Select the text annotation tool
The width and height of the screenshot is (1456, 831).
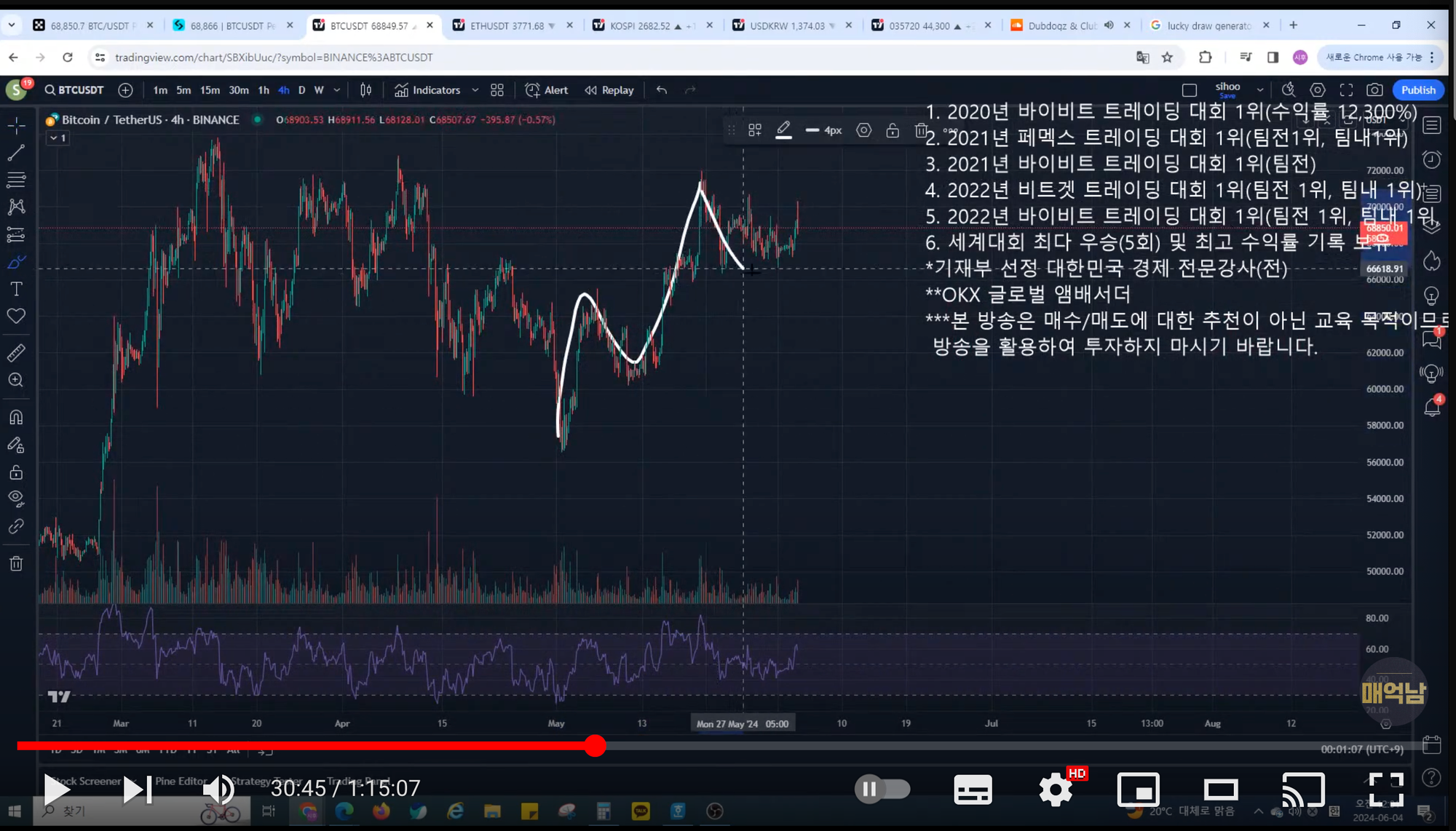tap(16, 289)
